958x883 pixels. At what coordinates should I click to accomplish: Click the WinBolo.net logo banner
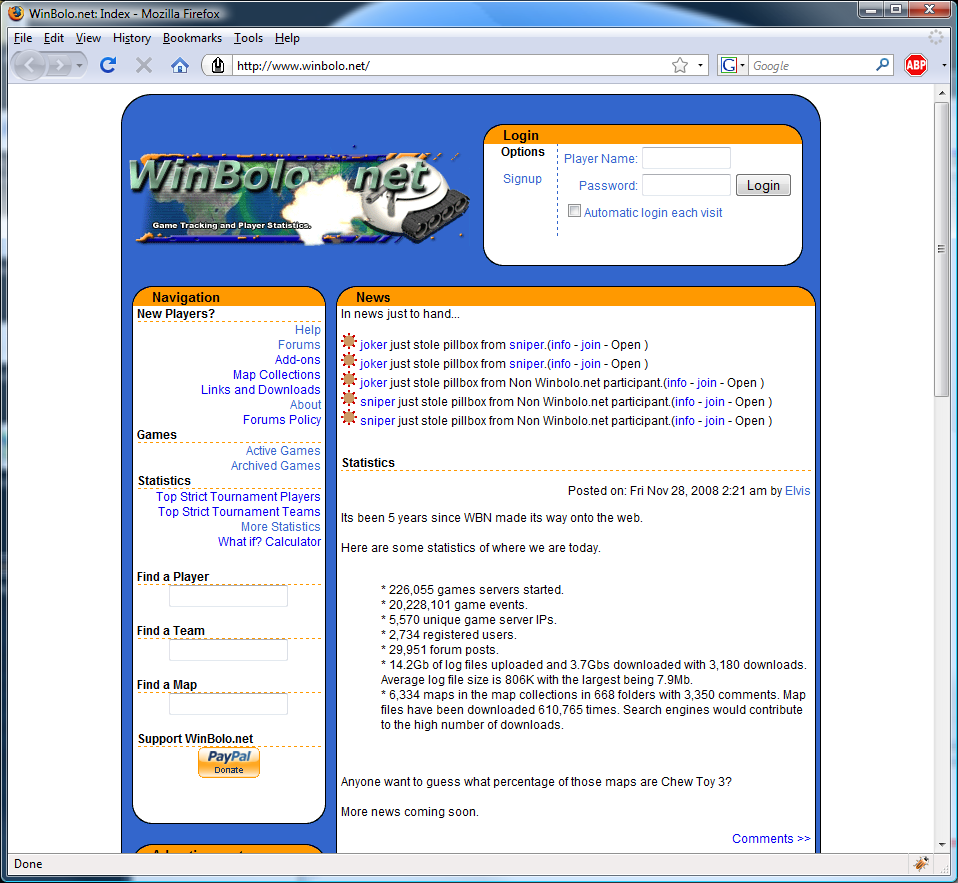pyautogui.click(x=299, y=197)
